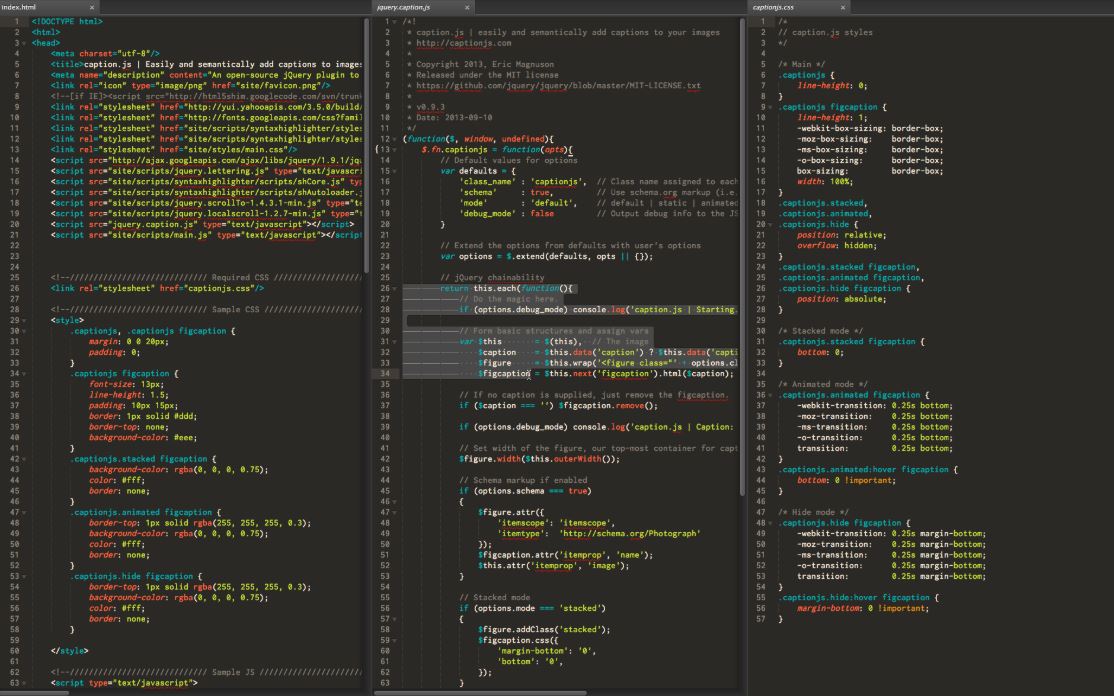The image size is (1114, 696).
Task: Click "$figure.addClass('stacked');" line
Action: coord(544,629)
